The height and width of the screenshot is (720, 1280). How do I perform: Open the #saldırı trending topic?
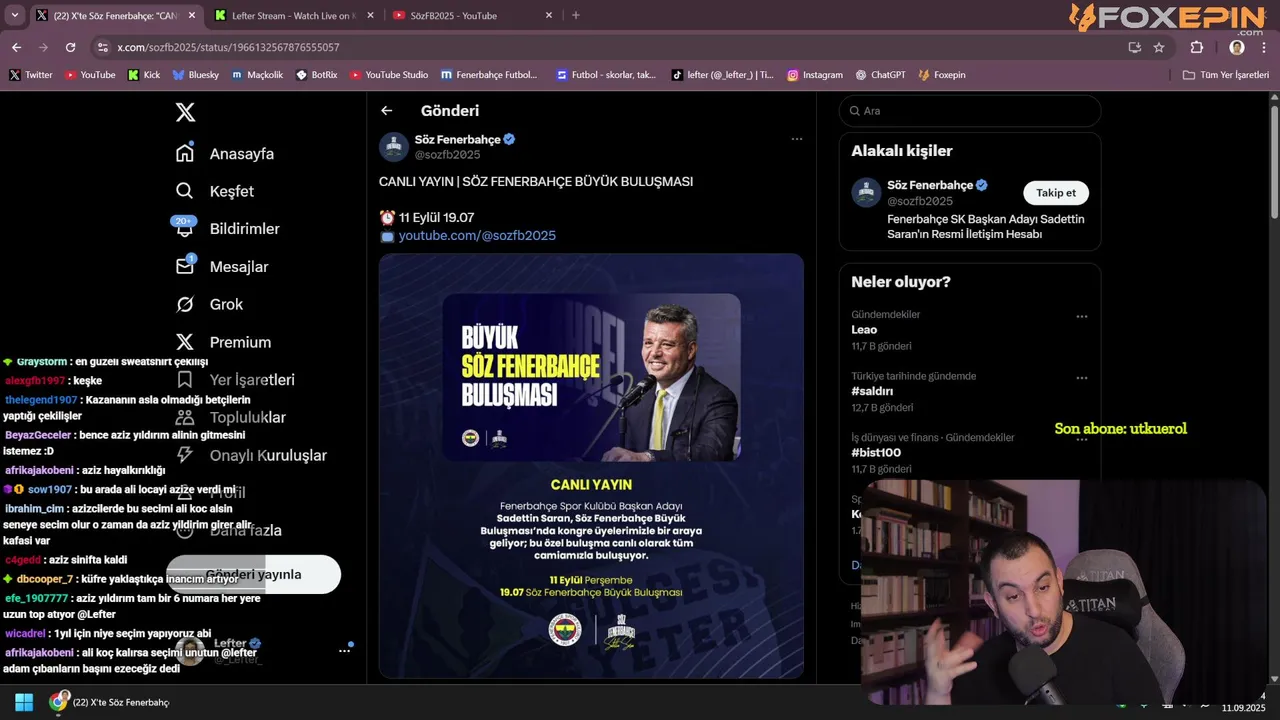(872, 391)
